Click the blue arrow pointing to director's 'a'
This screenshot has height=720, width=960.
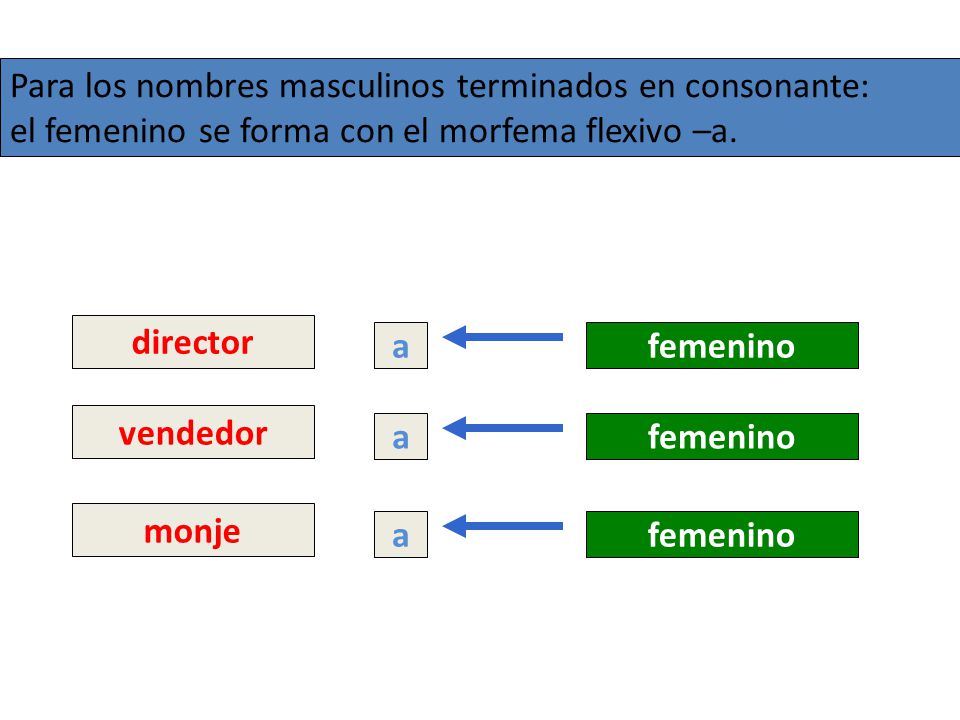pos(503,337)
